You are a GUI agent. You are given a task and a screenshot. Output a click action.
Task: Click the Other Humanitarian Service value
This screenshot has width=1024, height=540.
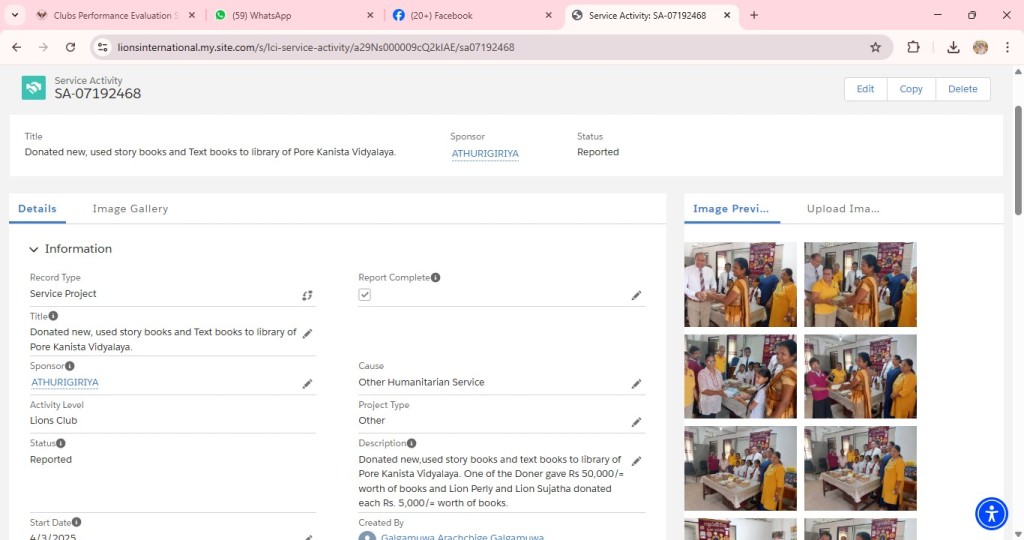421,383
